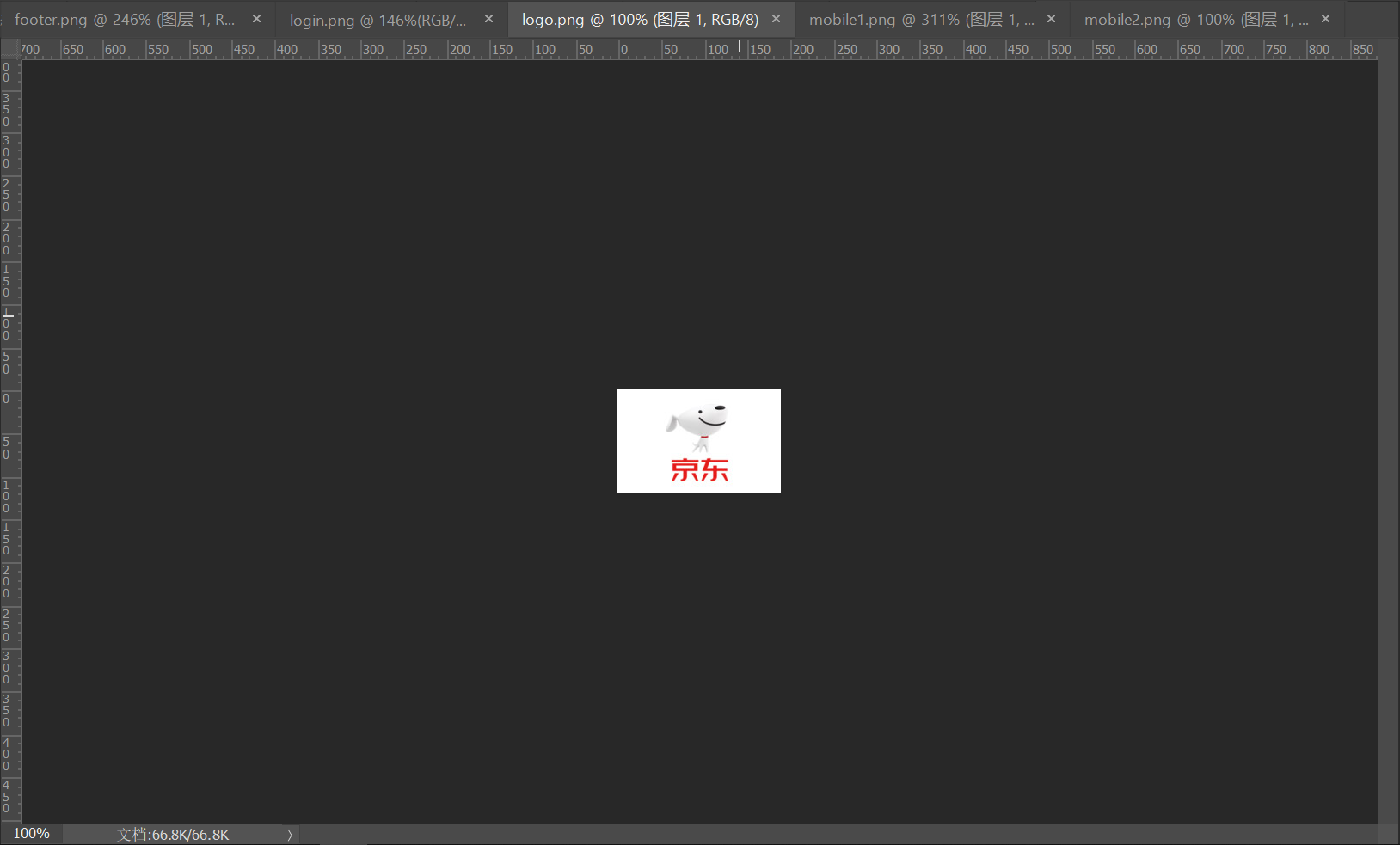
Task: Close the mobile2.png tab
Action: [1325, 19]
